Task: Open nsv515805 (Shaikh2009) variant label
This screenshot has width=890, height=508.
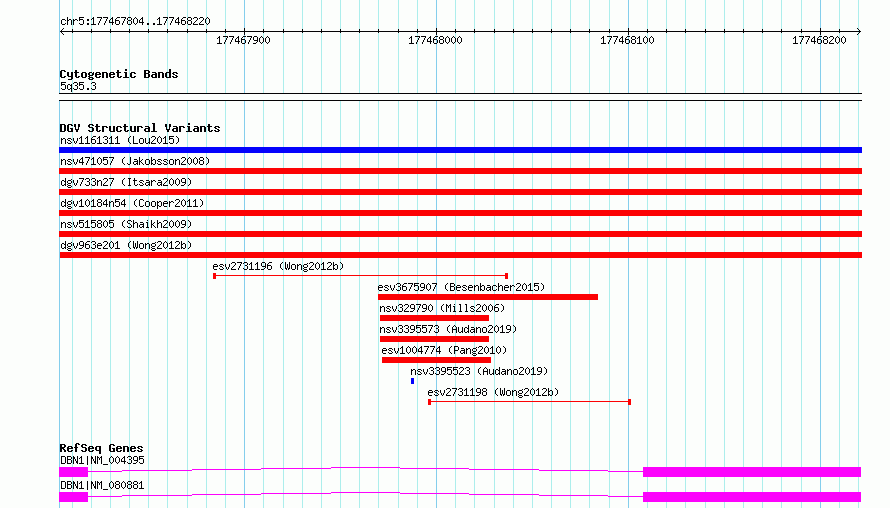Action: coord(126,224)
